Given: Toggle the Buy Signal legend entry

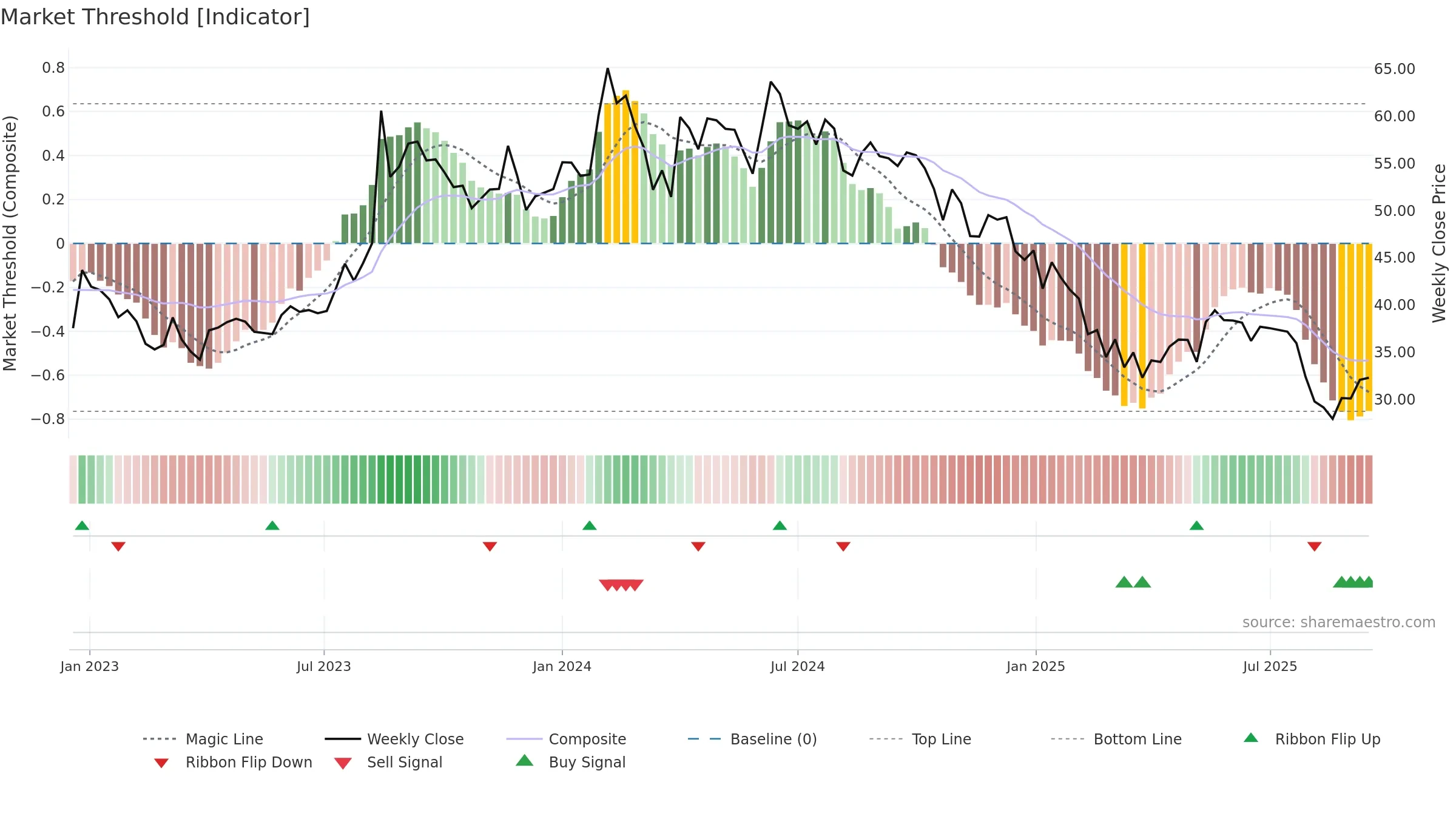Looking at the screenshot, I should pyautogui.click(x=570, y=762).
